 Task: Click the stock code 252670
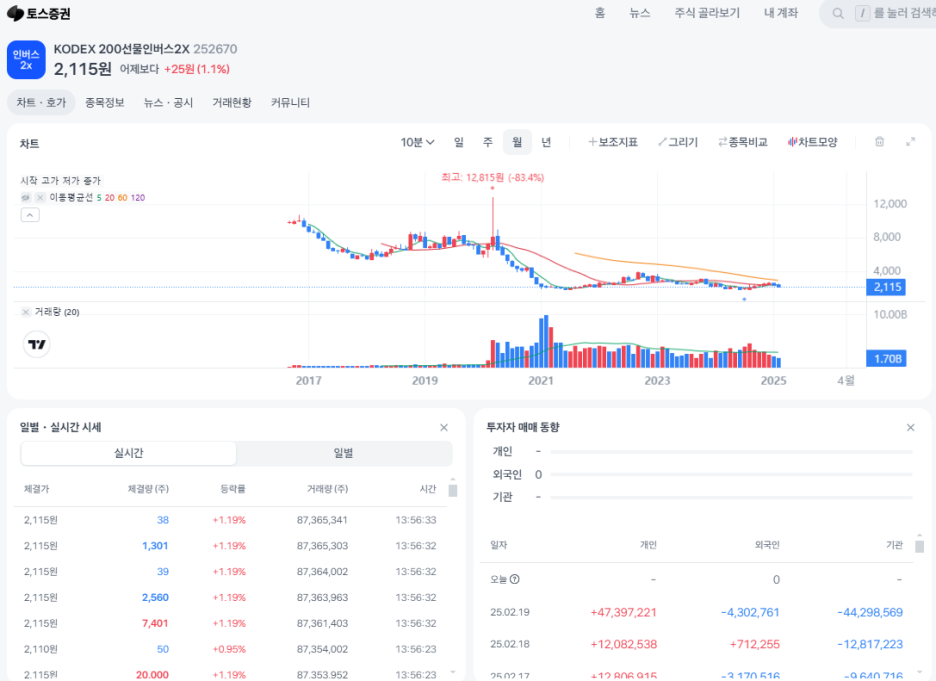(x=215, y=49)
